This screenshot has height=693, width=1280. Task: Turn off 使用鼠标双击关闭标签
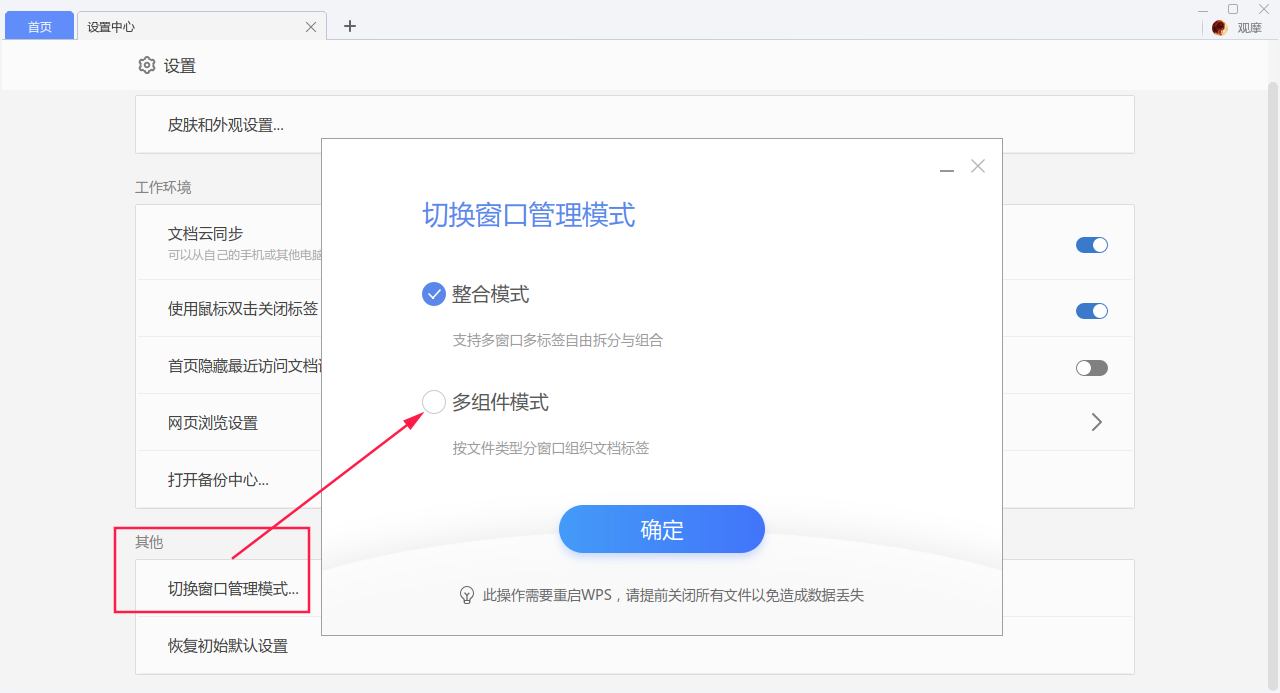(x=1092, y=310)
